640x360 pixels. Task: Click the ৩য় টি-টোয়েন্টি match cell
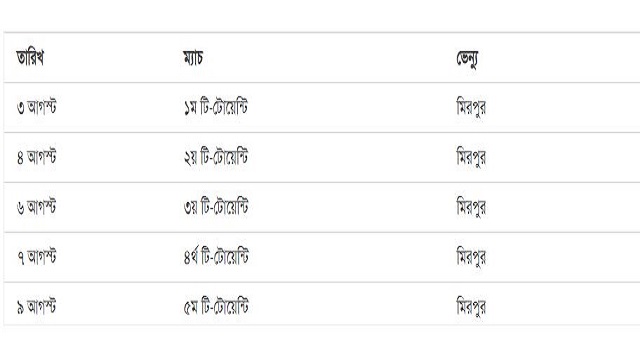pyautogui.click(x=216, y=207)
